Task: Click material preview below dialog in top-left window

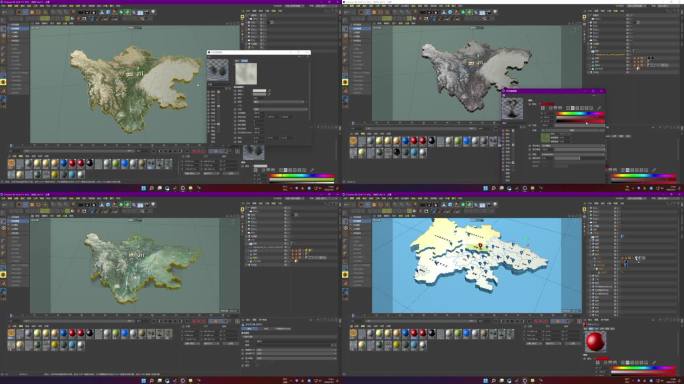Action: (x=253, y=152)
